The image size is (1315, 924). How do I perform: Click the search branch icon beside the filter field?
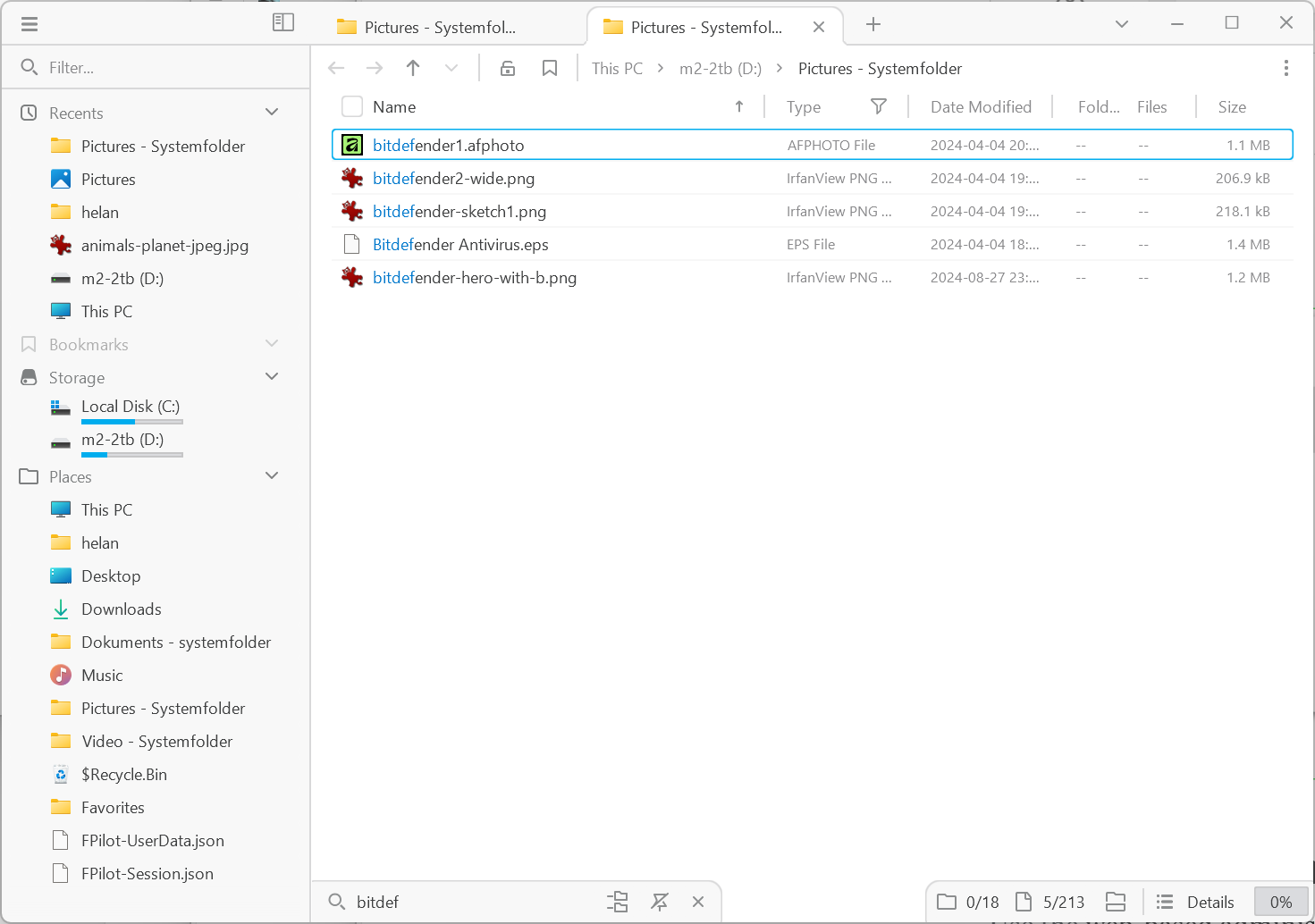pos(617,902)
